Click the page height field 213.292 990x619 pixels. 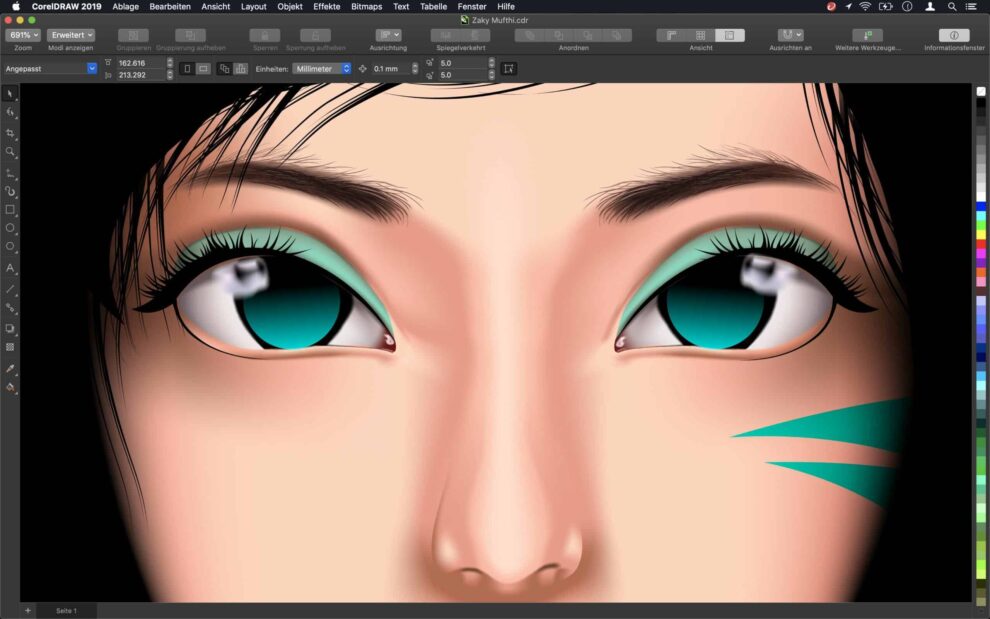pos(140,75)
